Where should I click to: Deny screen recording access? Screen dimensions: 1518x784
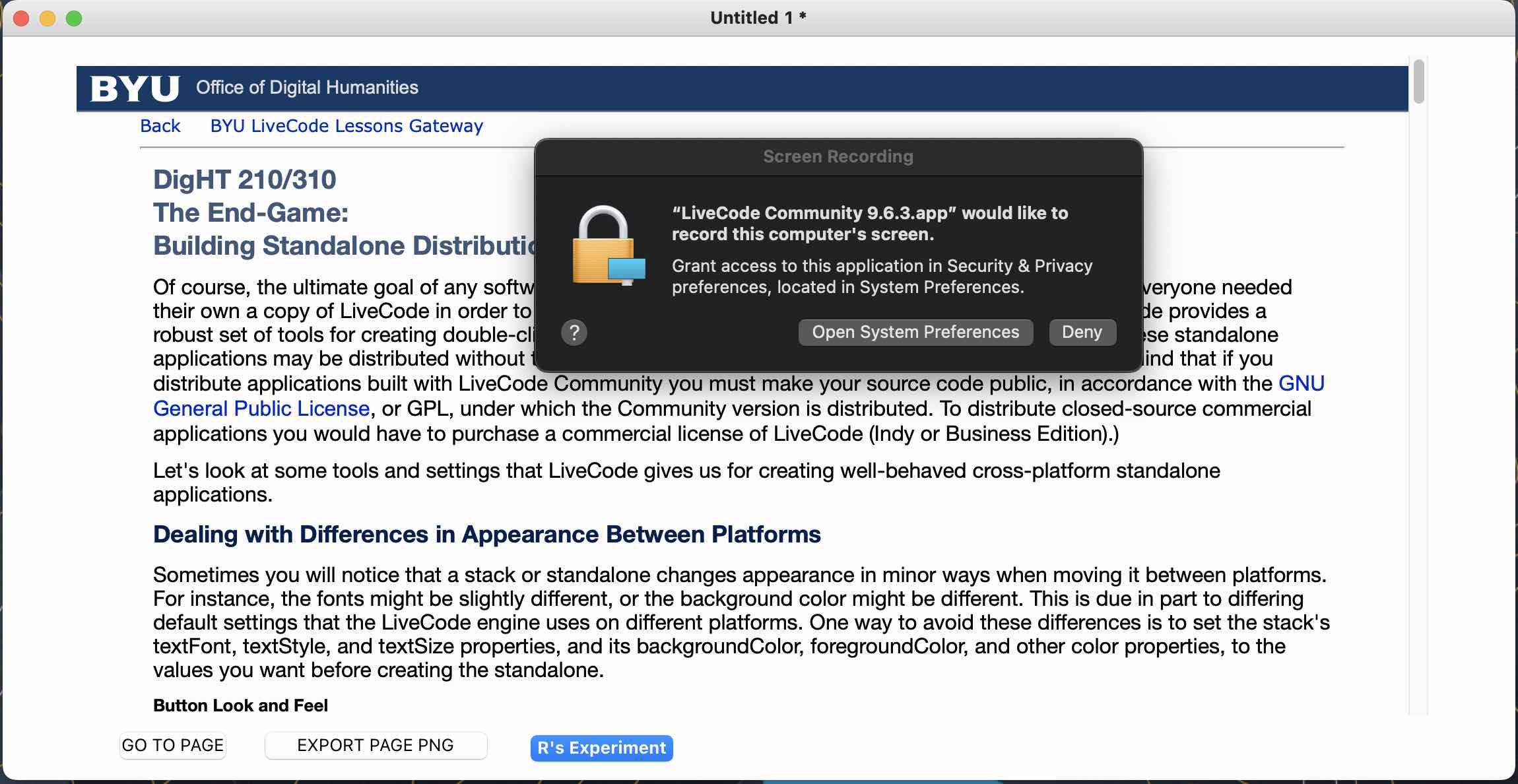click(x=1082, y=332)
